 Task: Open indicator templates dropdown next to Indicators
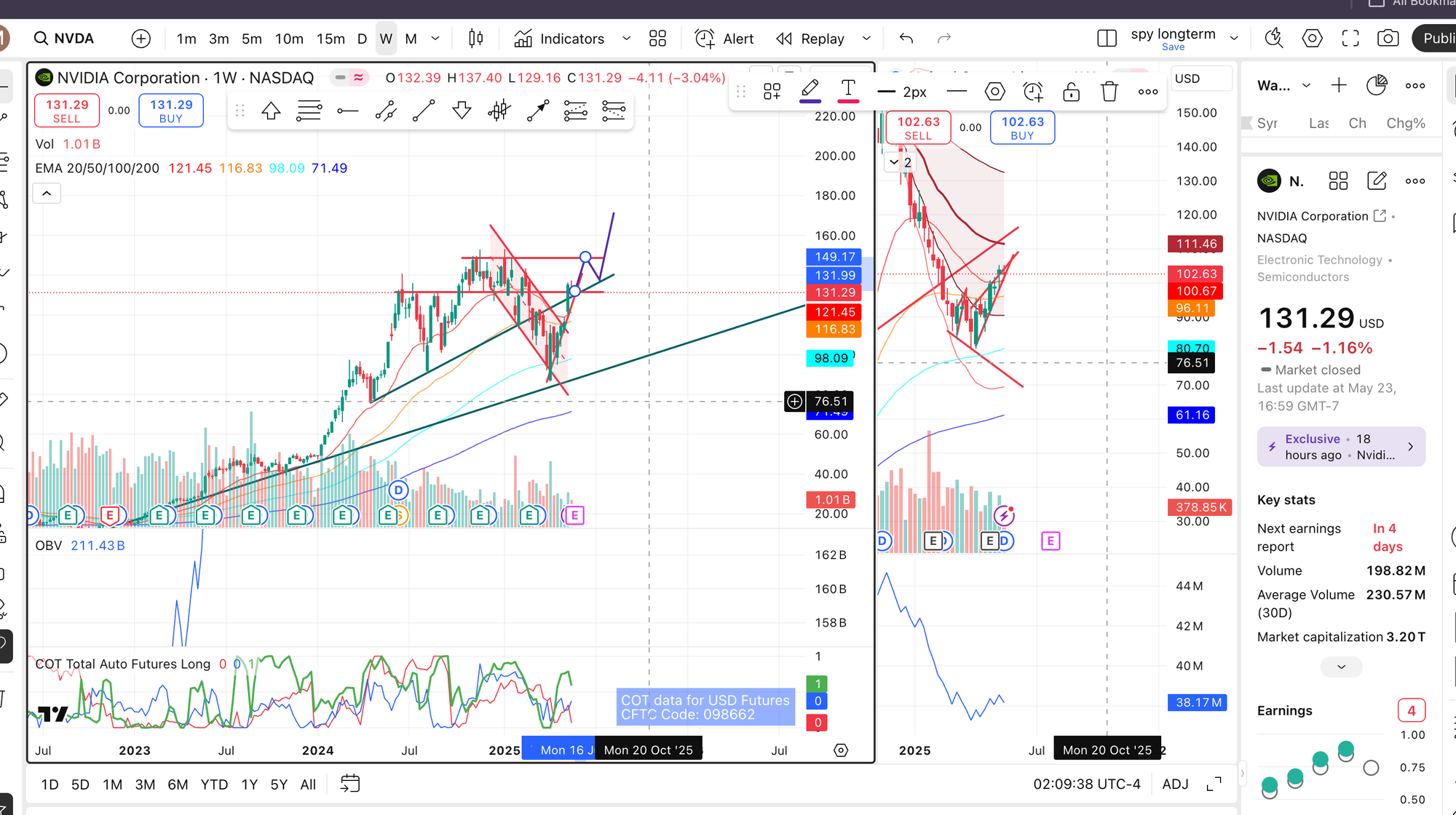[x=626, y=39]
